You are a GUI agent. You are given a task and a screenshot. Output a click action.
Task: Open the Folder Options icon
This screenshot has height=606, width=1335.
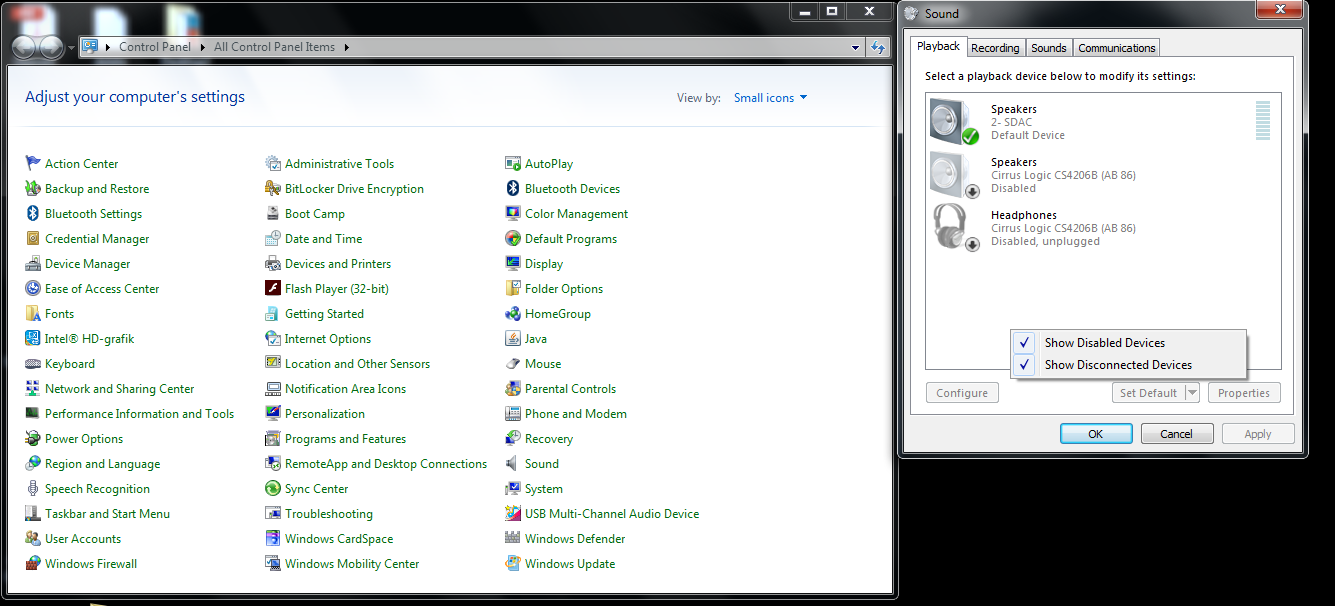pyautogui.click(x=513, y=289)
